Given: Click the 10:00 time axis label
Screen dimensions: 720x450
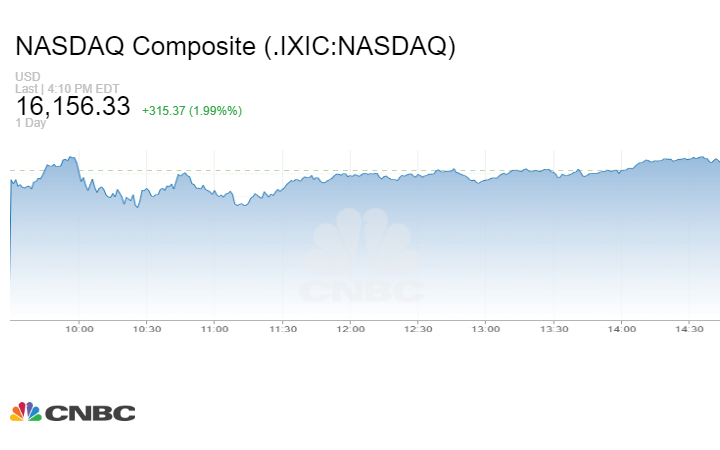Looking at the screenshot, I should (x=79, y=329).
